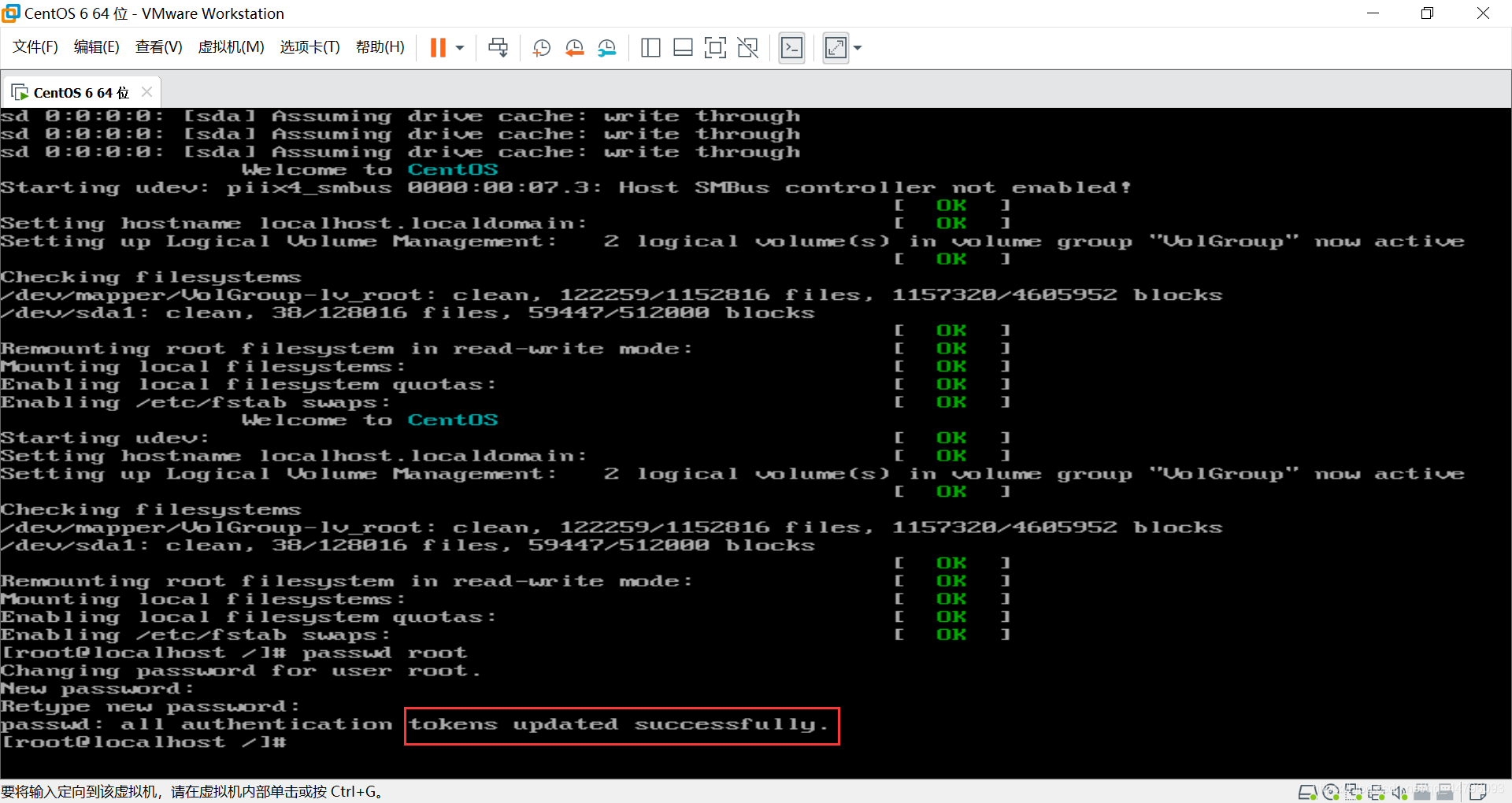Open the 文件(F) menu
The width and height of the screenshot is (1512, 803).
tap(35, 47)
